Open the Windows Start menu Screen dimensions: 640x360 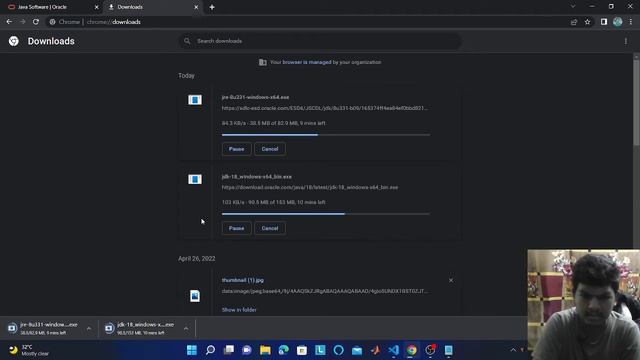tap(192, 350)
